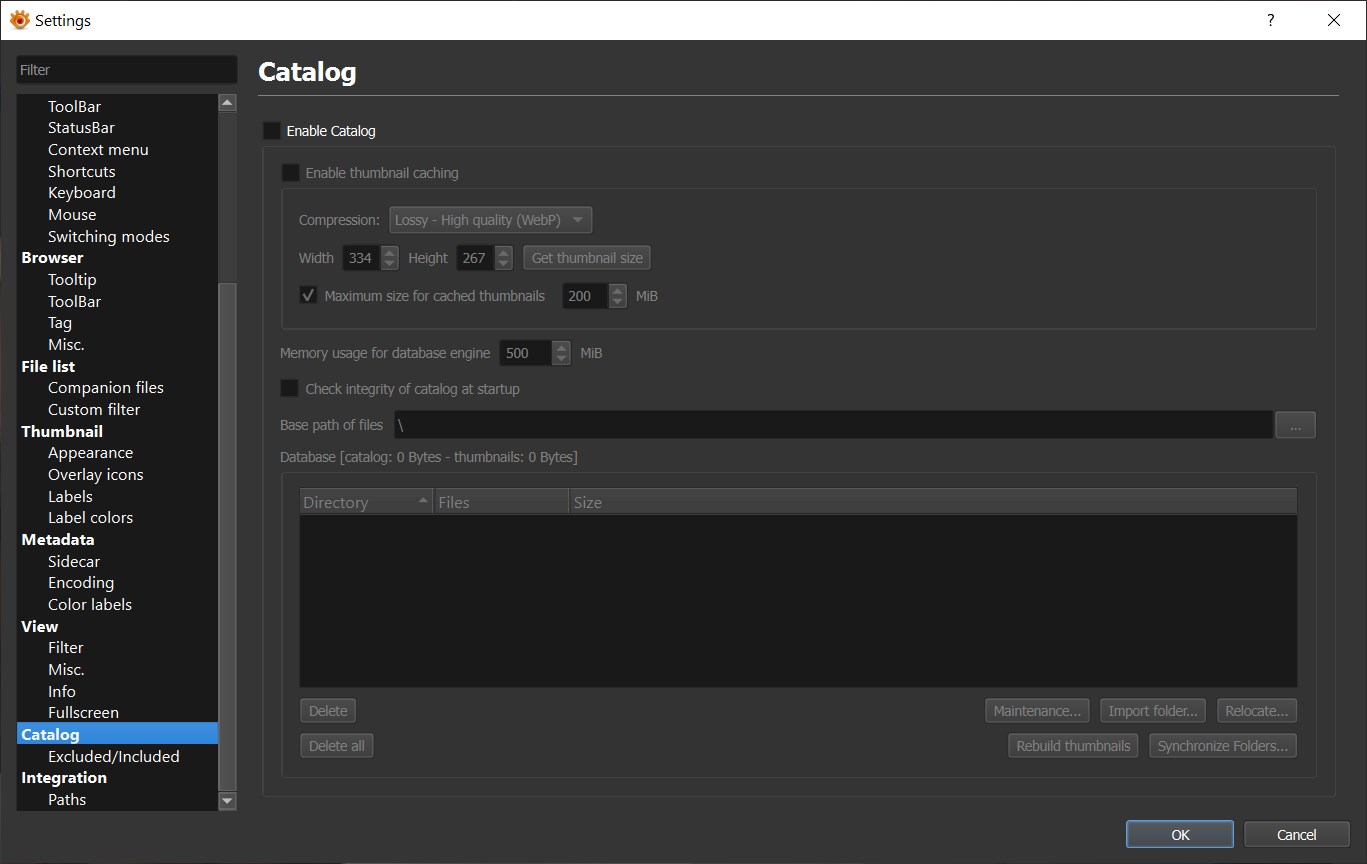Toggle Check integrity of catalog at startup
The height and width of the screenshot is (864, 1367).
pyautogui.click(x=290, y=389)
